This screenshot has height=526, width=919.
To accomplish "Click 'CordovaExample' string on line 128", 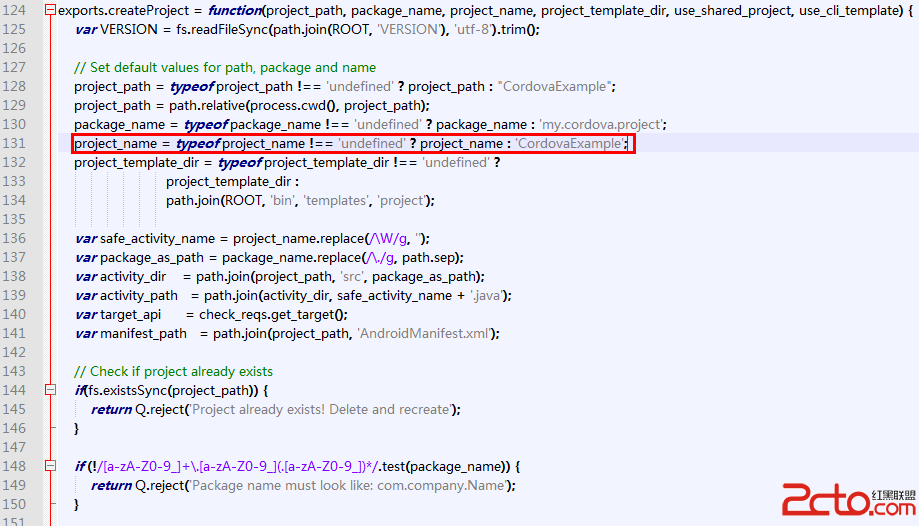I will pyautogui.click(x=554, y=86).
